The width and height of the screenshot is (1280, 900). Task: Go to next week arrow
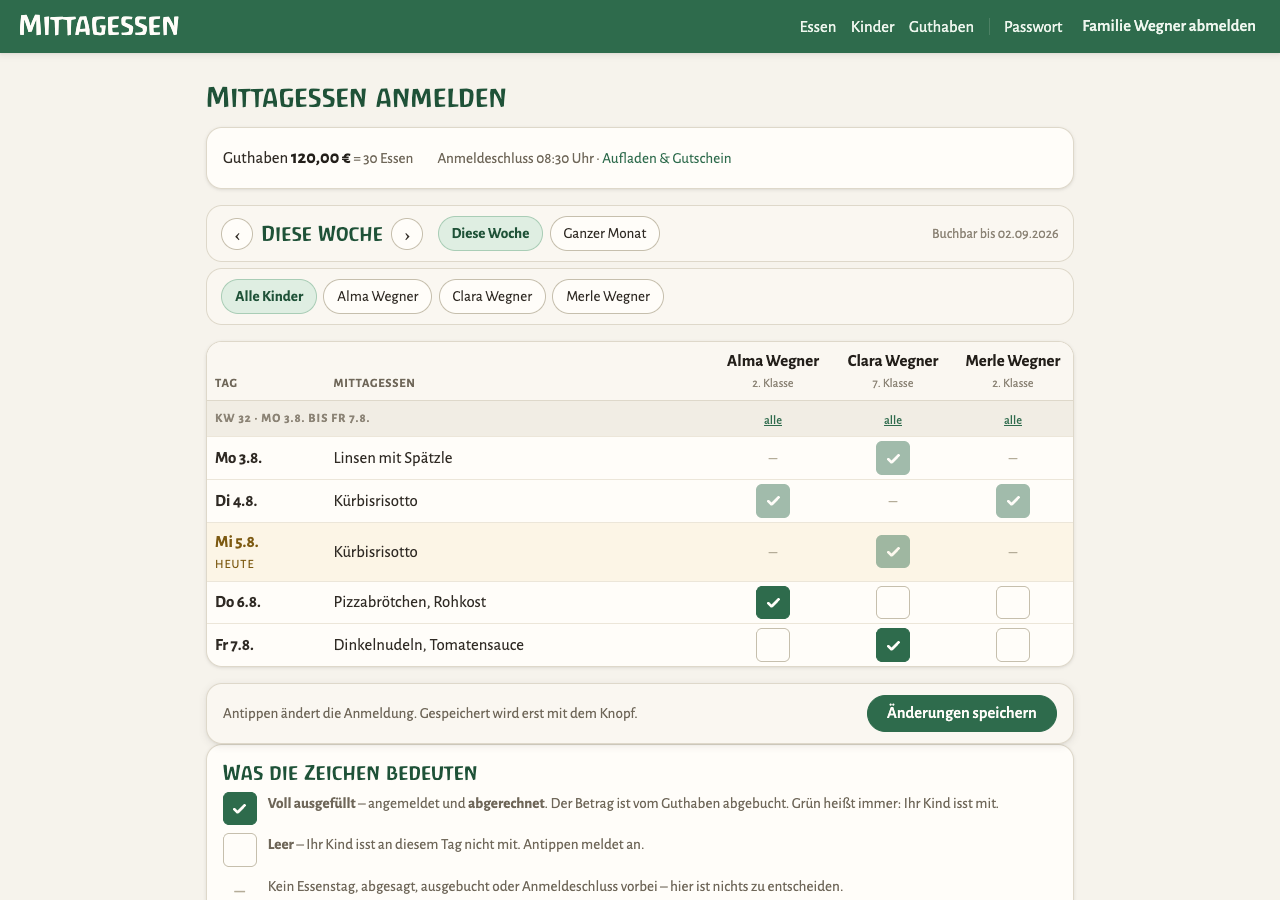tap(407, 234)
